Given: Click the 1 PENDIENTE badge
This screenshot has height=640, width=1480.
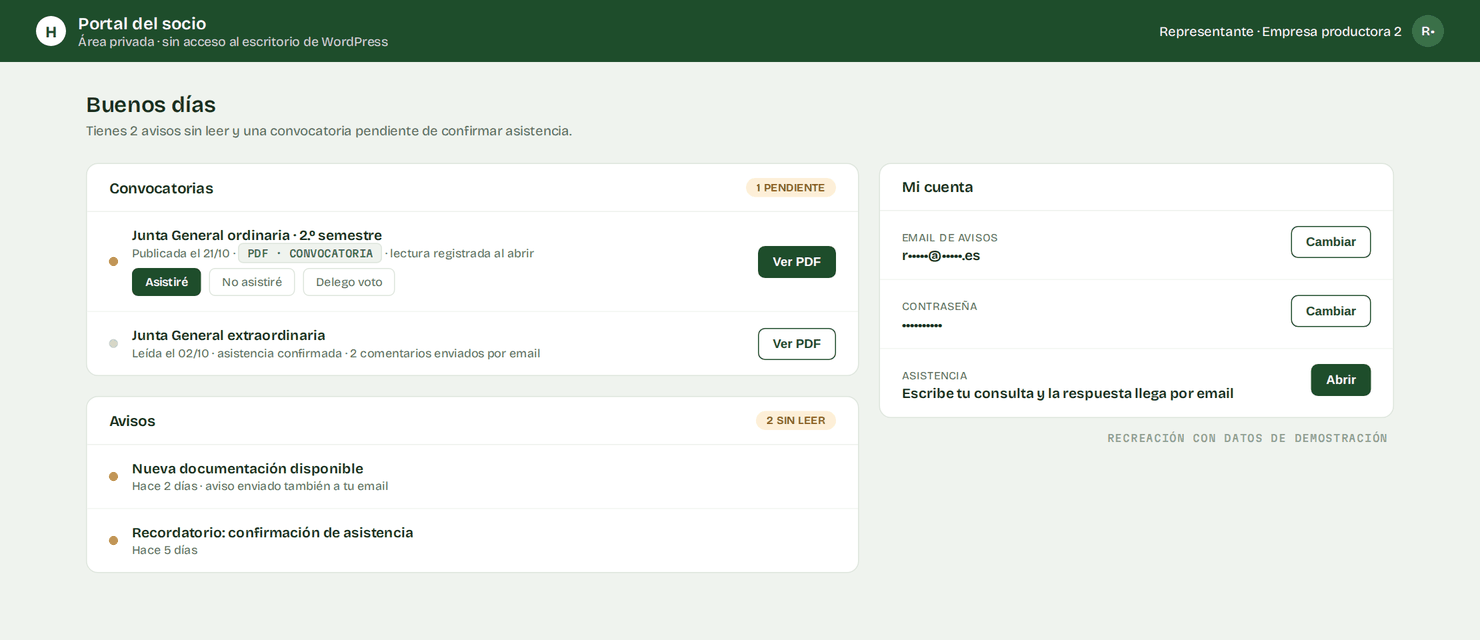Looking at the screenshot, I should click(791, 188).
